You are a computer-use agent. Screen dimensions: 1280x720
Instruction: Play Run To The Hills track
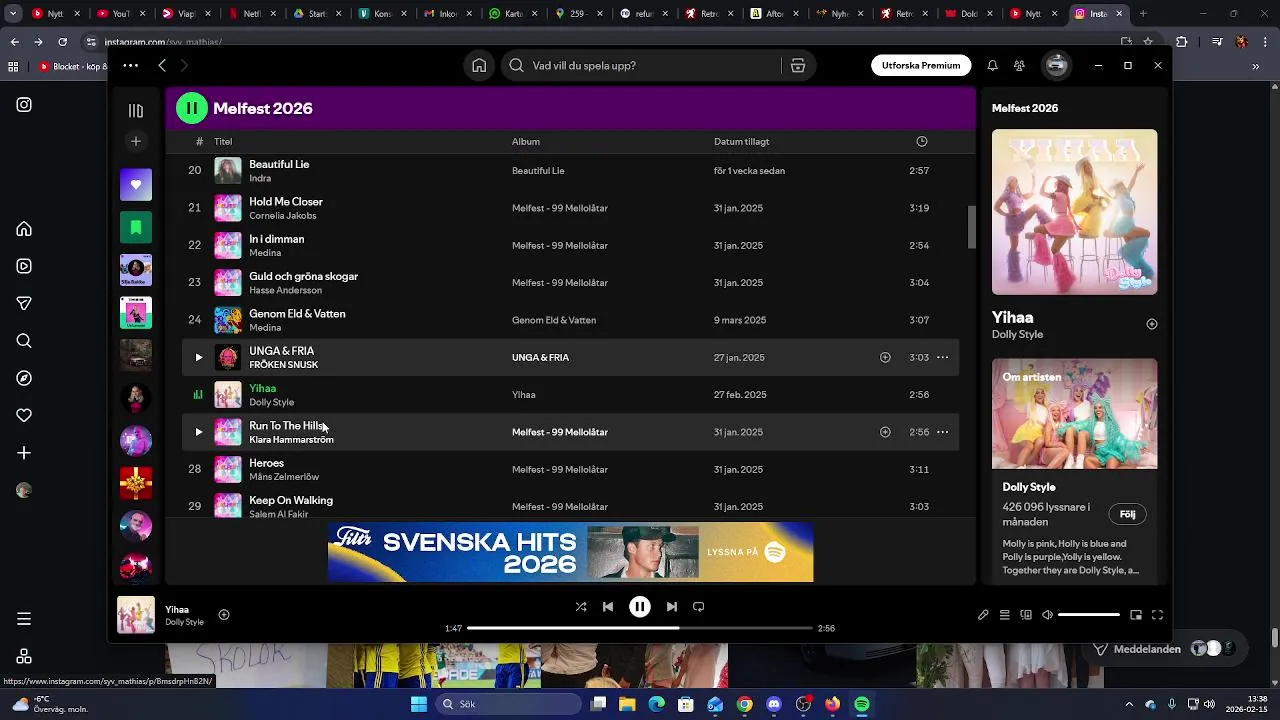click(198, 432)
